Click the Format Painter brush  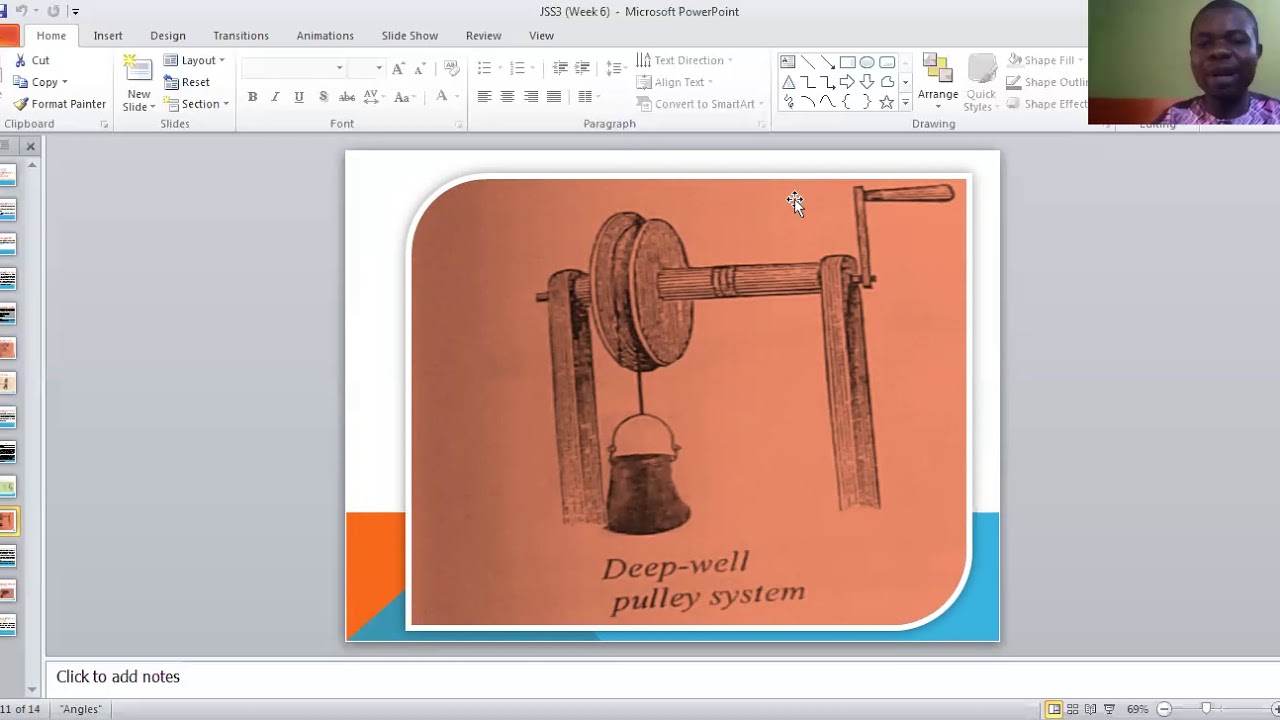[x=20, y=104]
